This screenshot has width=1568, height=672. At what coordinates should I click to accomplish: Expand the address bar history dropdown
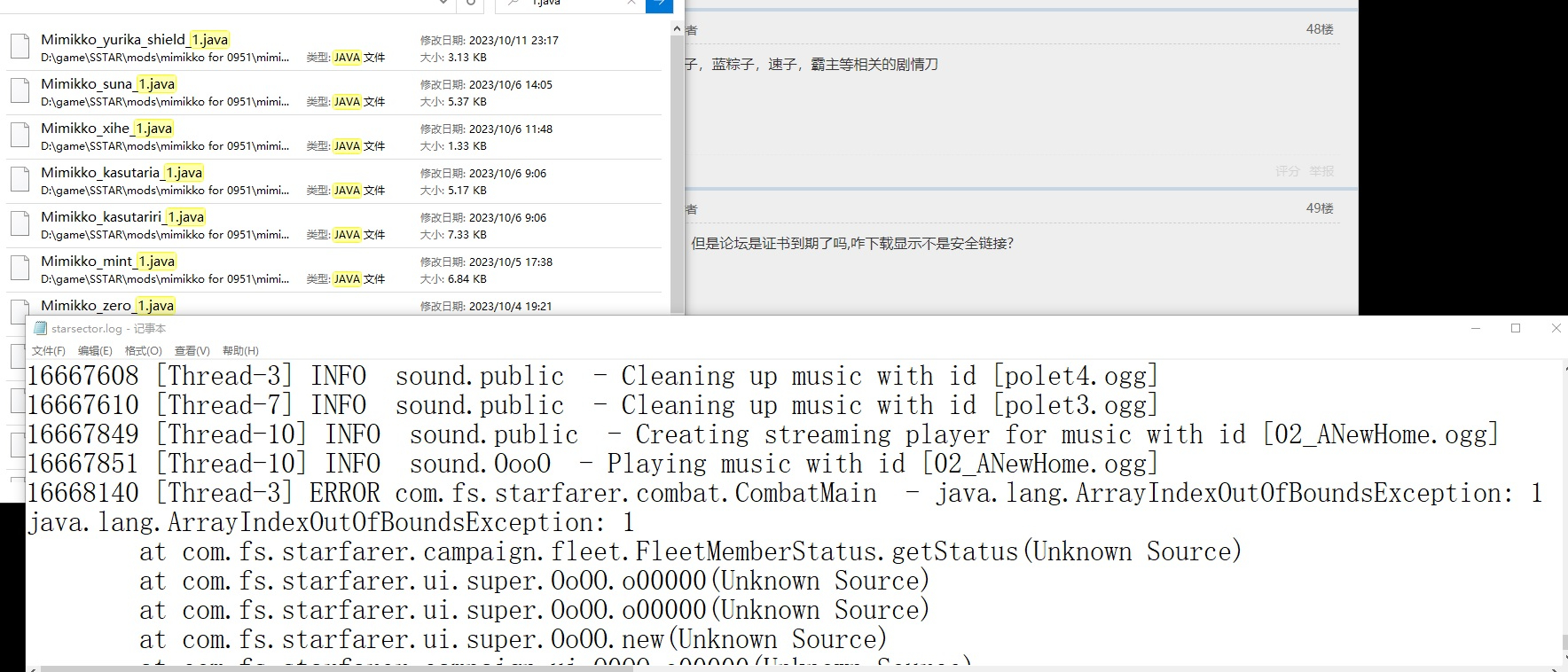coord(443,4)
